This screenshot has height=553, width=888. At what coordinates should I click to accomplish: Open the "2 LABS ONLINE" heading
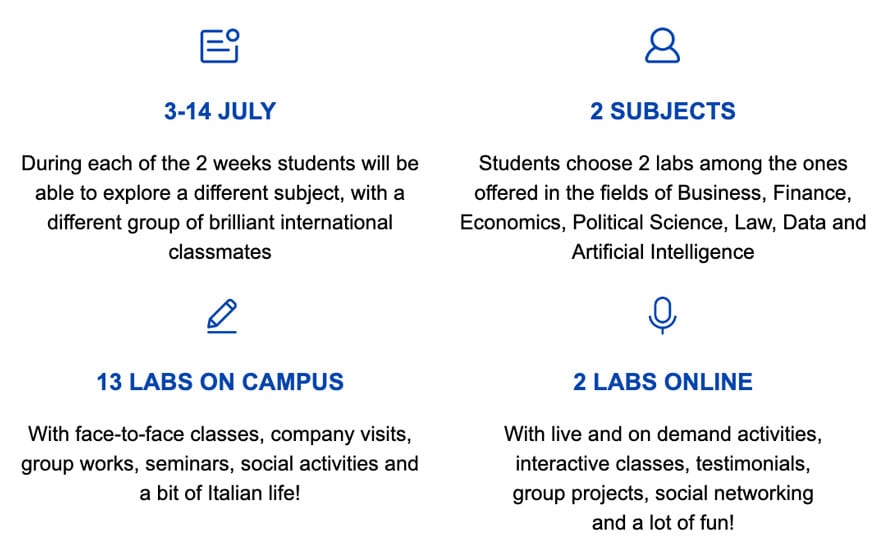click(662, 381)
